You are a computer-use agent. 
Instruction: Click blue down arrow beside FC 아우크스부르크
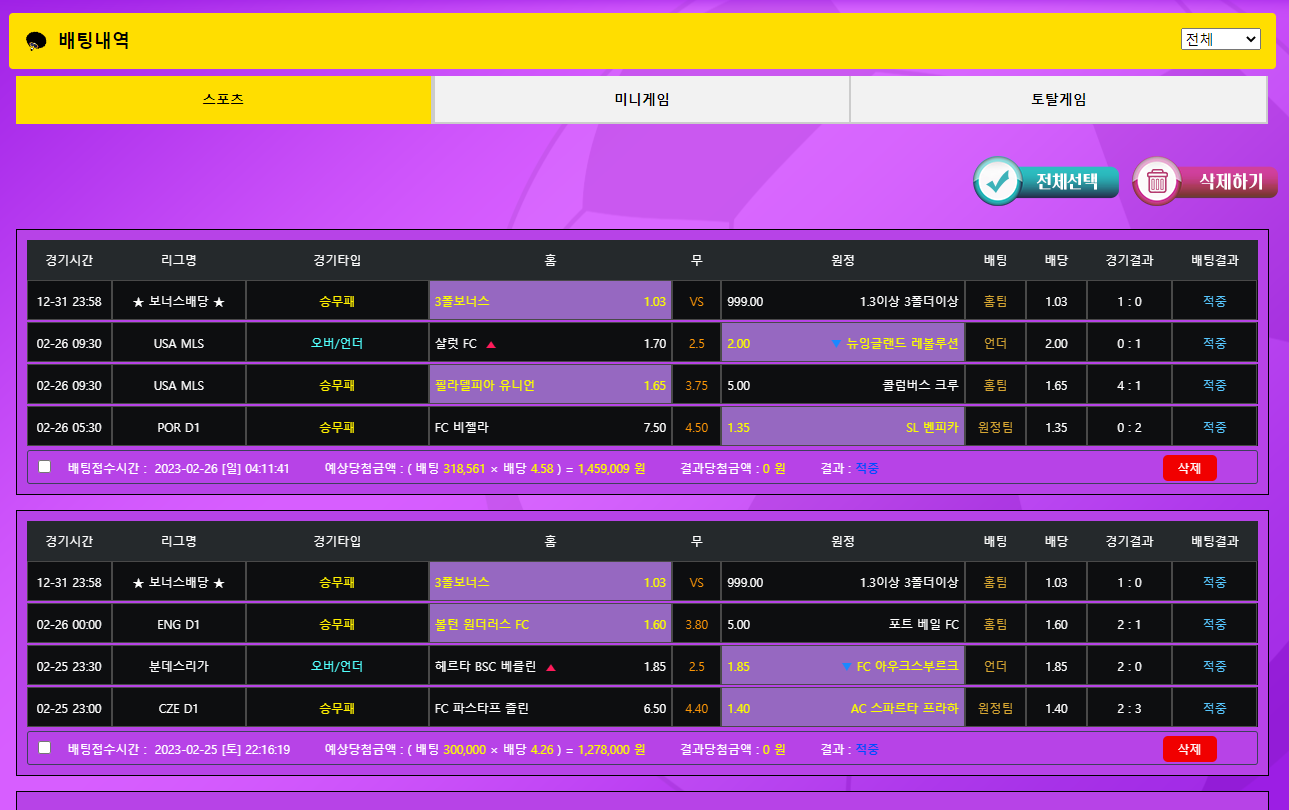pos(847,667)
